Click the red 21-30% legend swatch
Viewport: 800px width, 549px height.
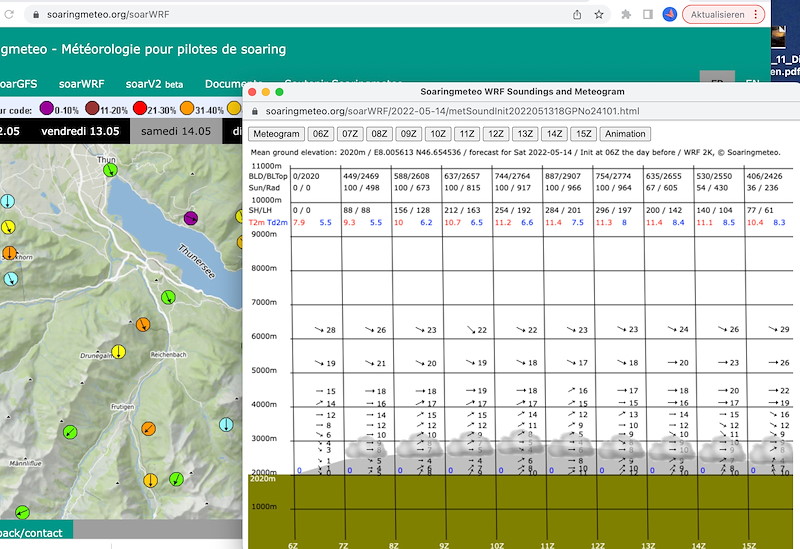(x=140, y=108)
